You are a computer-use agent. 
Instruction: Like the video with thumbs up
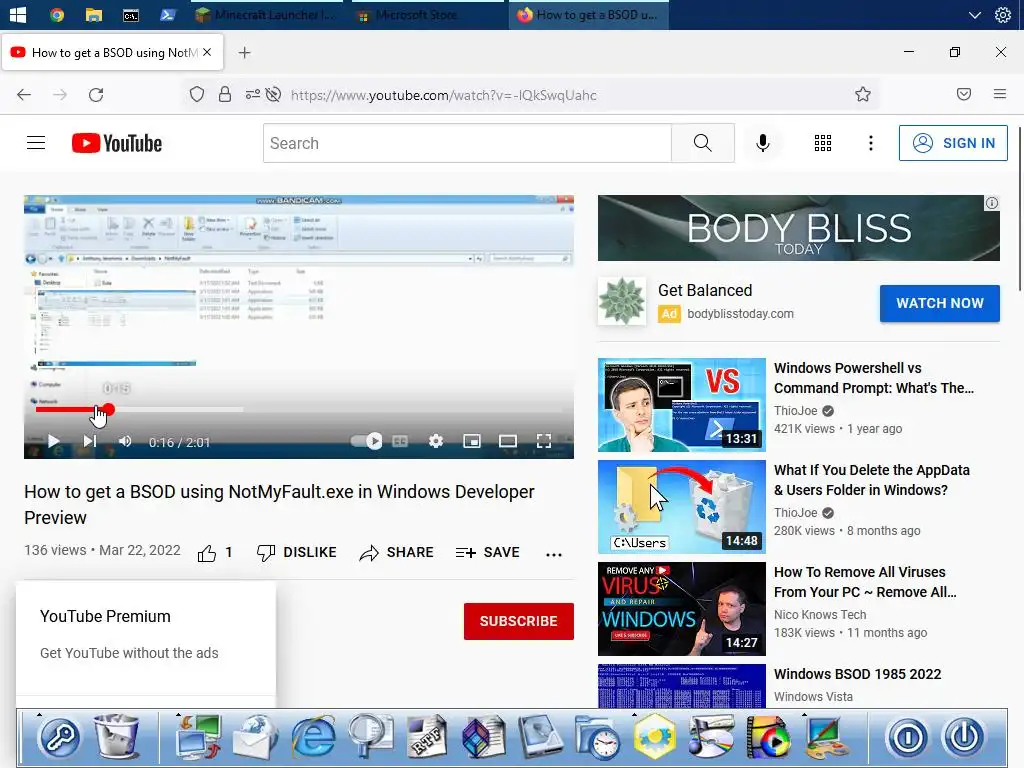207,553
